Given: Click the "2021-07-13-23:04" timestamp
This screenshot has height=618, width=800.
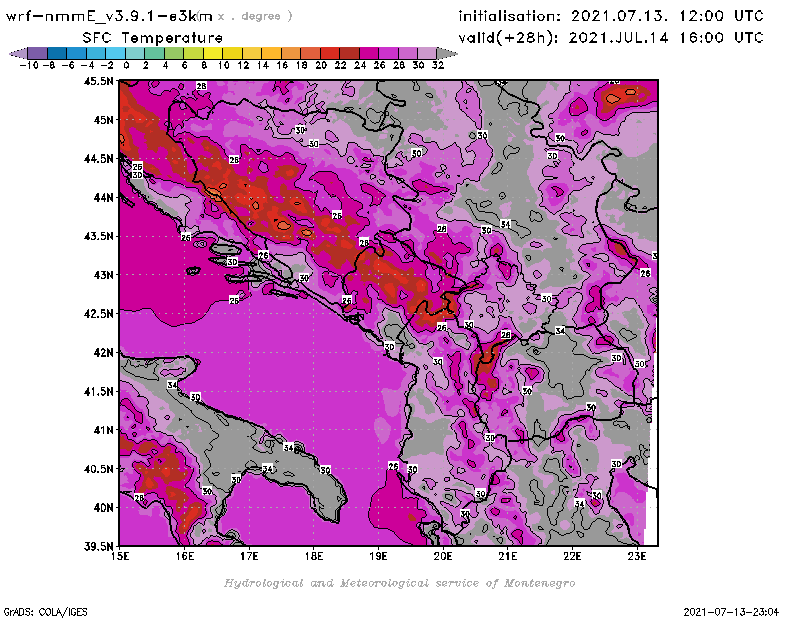Looking at the screenshot, I should (x=731, y=611).
